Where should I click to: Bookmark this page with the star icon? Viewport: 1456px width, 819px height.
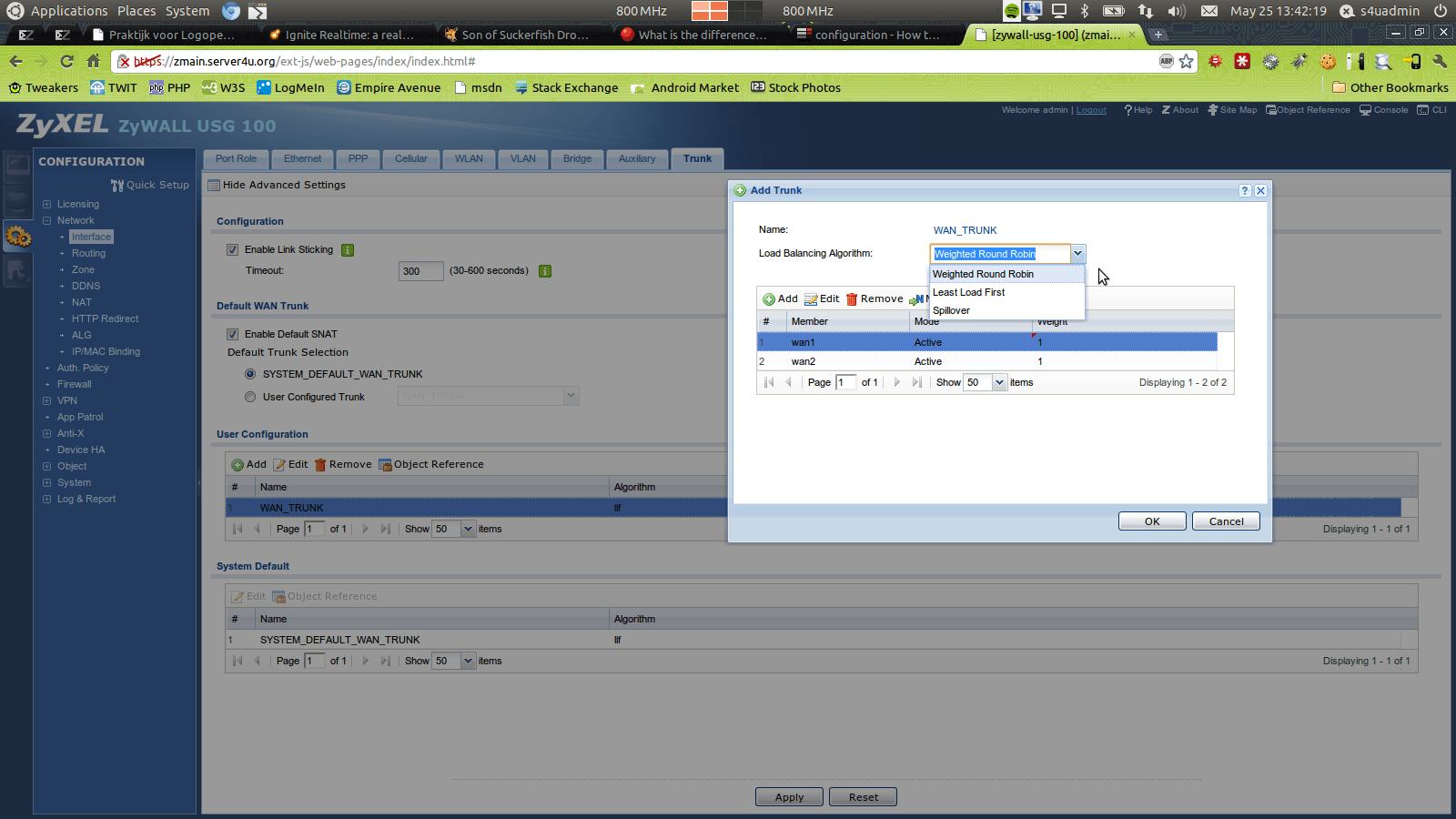1186,61
